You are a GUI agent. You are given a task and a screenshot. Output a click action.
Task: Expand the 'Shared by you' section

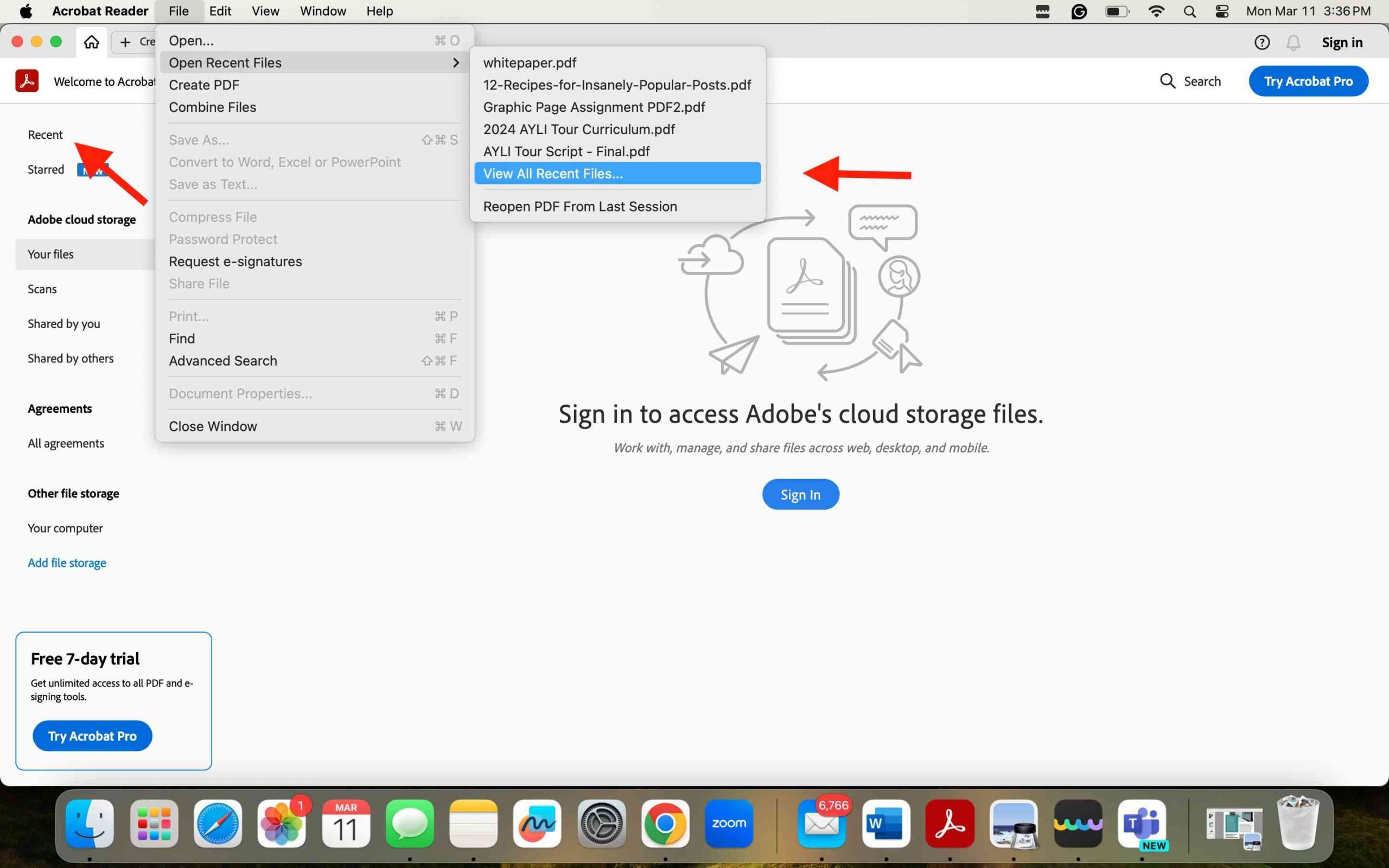[x=63, y=323]
